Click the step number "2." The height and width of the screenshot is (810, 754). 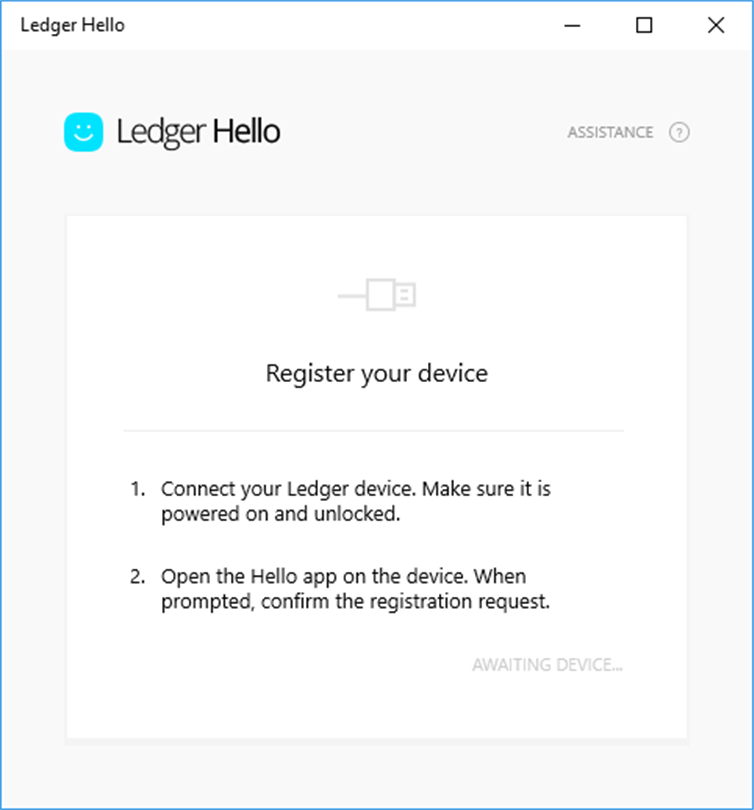click(x=138, y=577)
